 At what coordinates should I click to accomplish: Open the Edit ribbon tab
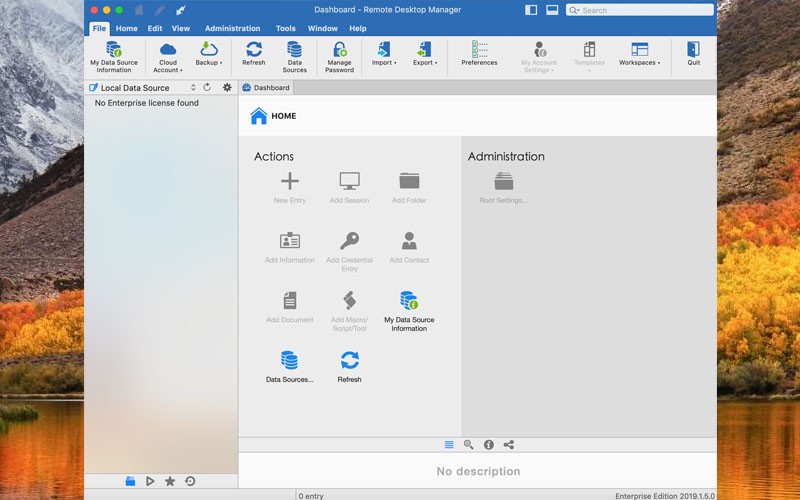[155, 29]
